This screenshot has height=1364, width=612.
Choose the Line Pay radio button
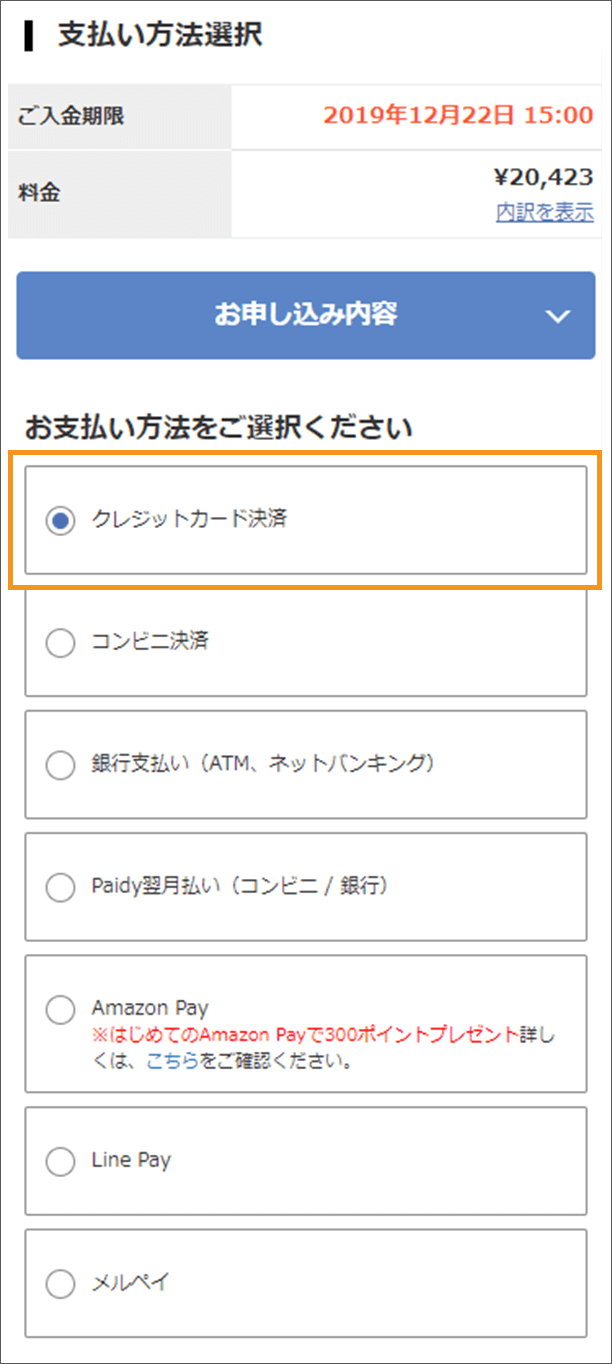tap(61, 1161)
